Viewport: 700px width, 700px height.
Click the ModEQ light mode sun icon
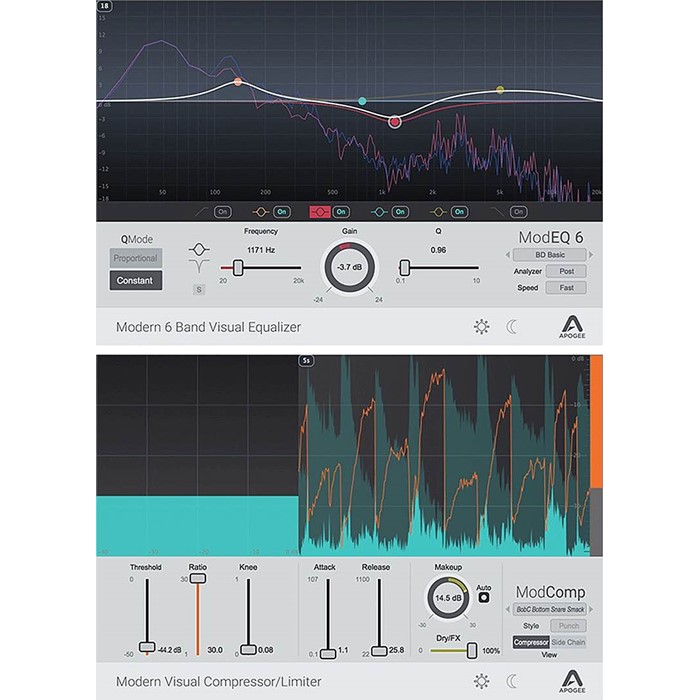(x=481, y=326)
